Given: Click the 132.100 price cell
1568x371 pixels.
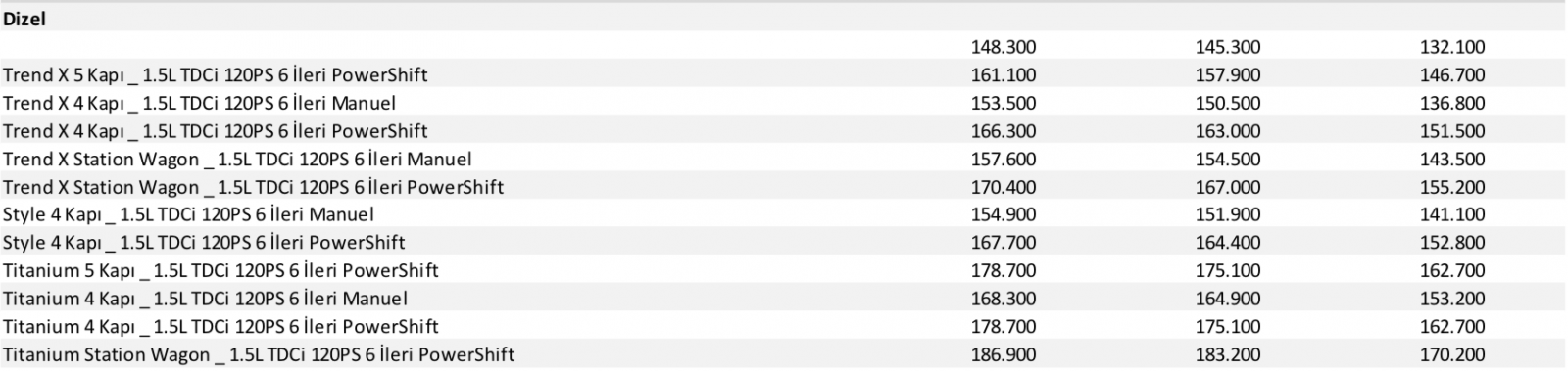Looking at the screenshot, I should point(1452,47).
